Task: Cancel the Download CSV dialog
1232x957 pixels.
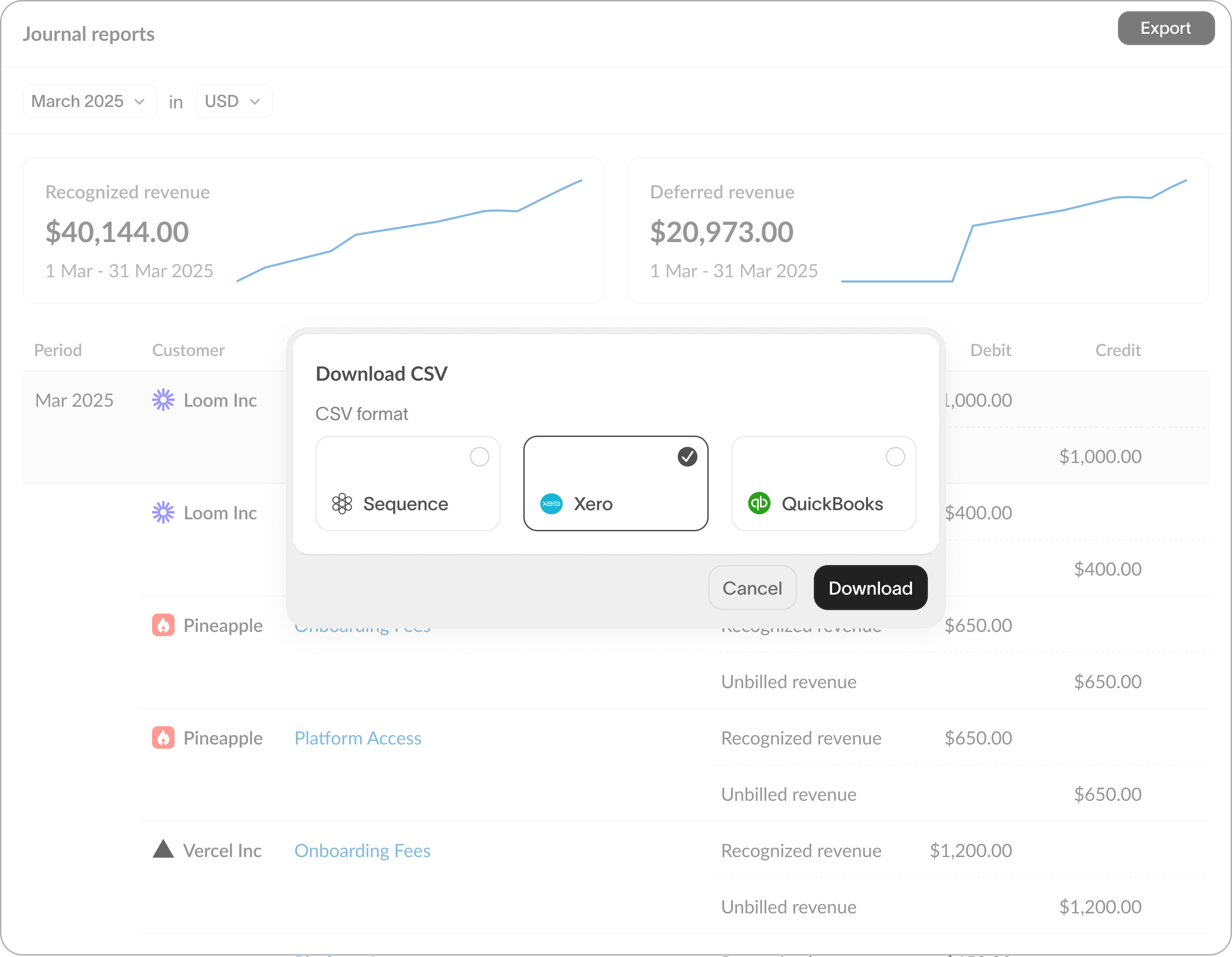Action: [753, 588]
